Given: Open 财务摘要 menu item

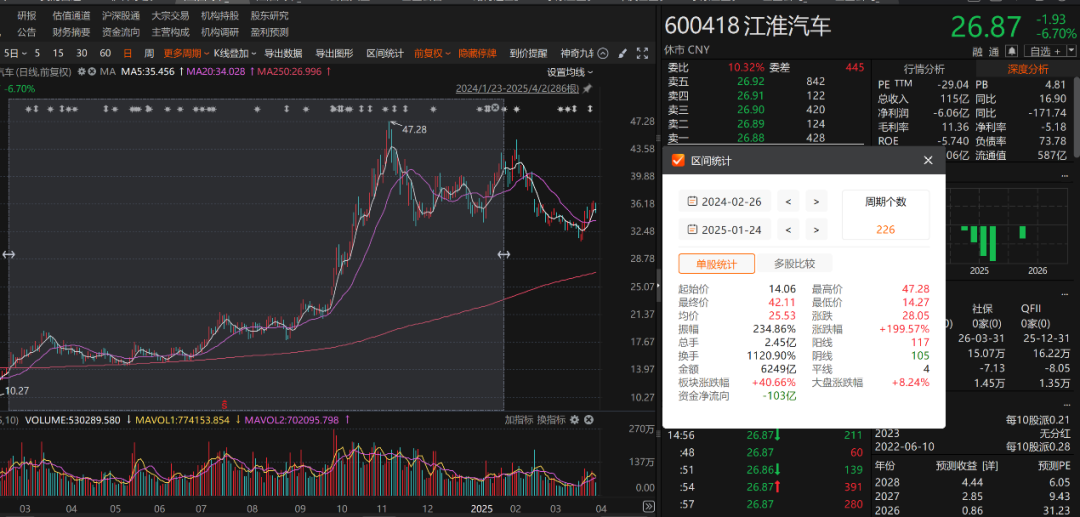Looking at the screenshot, I should (x=71, y=32).
